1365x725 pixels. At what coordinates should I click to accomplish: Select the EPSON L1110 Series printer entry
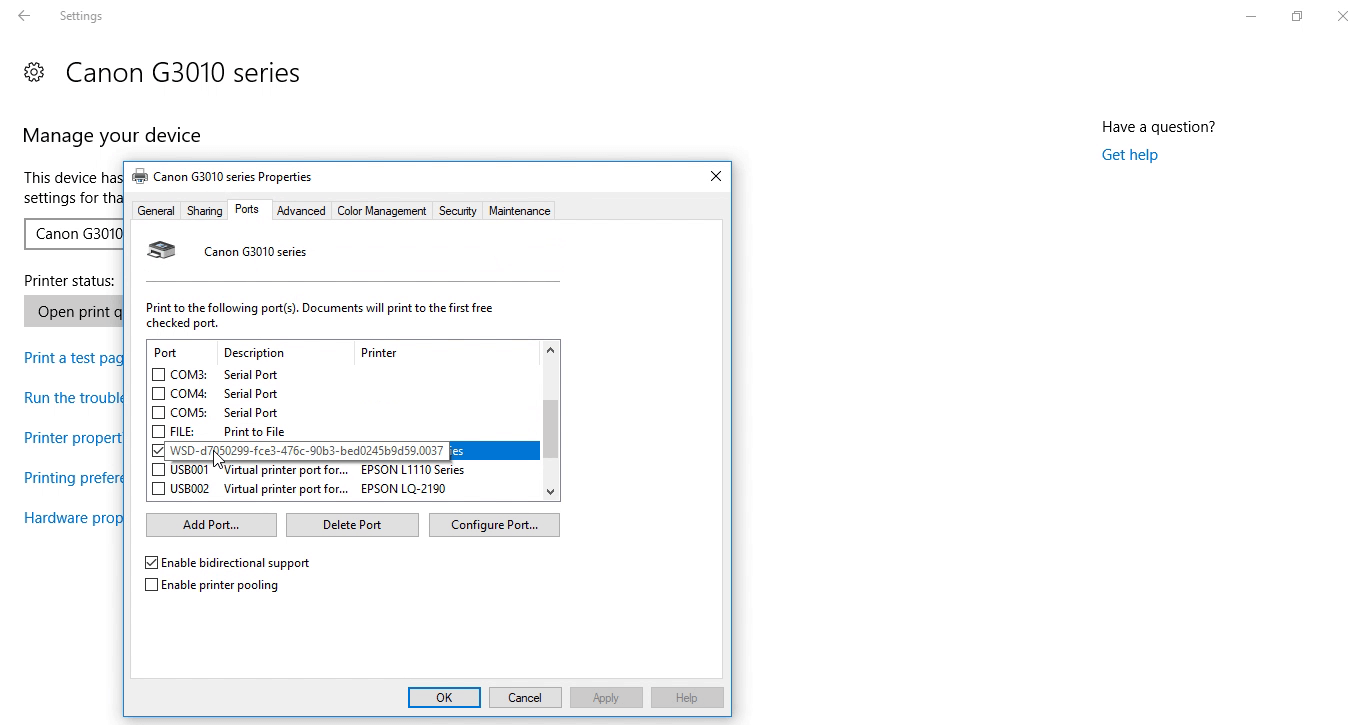412,470
